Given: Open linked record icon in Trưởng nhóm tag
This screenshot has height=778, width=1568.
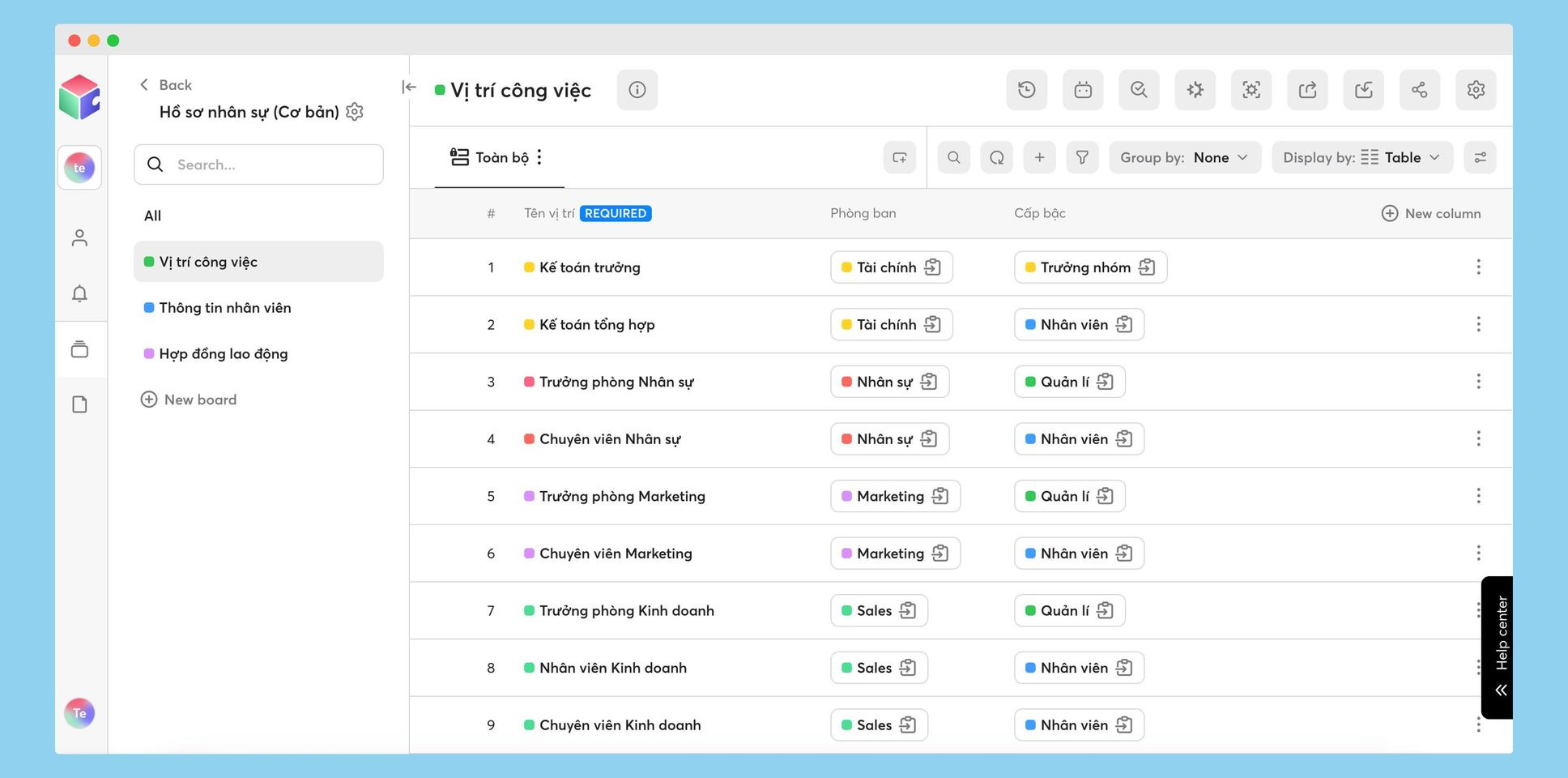Looking at the screenshot, I should click(x=1147, y=267).
